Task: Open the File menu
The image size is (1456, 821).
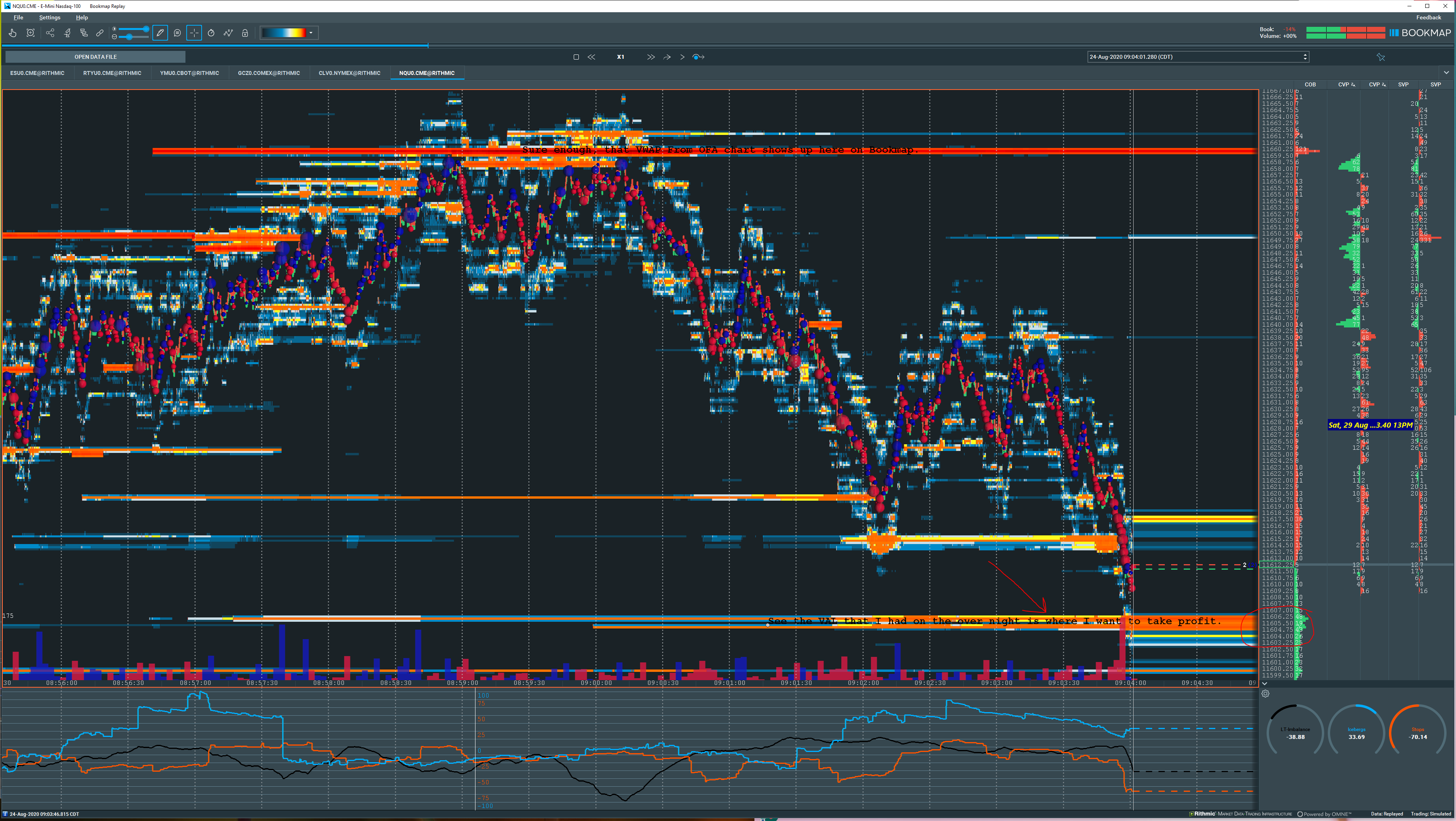Action: 18,17
